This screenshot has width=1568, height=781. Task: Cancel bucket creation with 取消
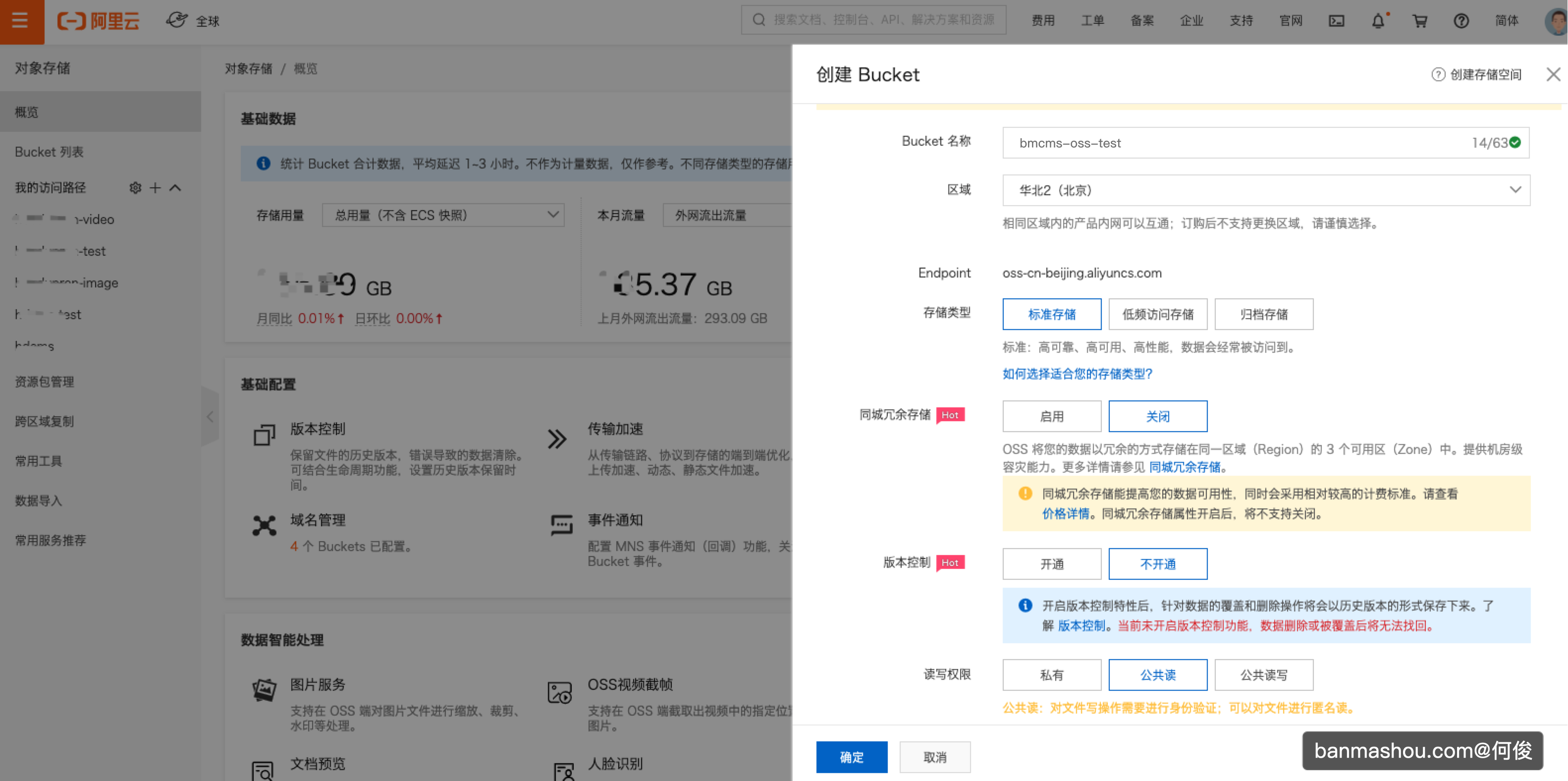pos(935,757)
